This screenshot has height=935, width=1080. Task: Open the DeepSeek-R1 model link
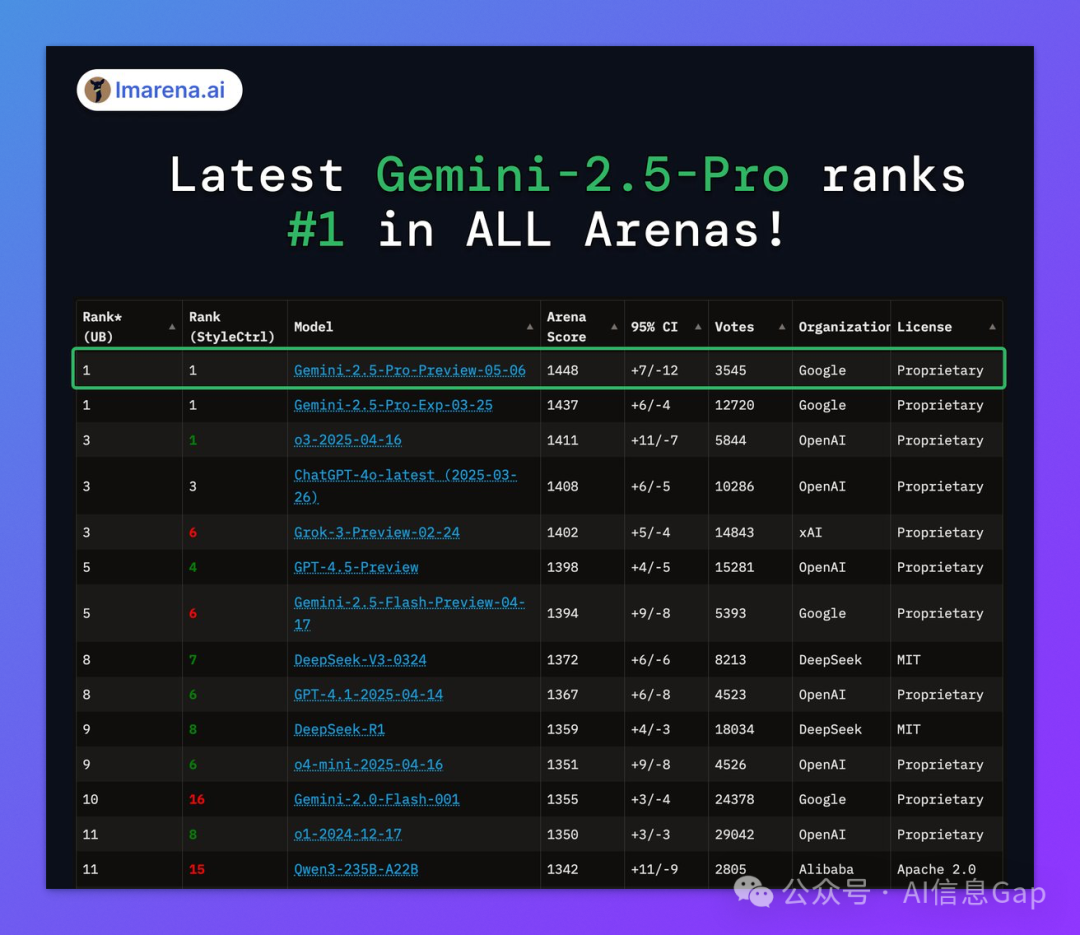click(340, 729)
